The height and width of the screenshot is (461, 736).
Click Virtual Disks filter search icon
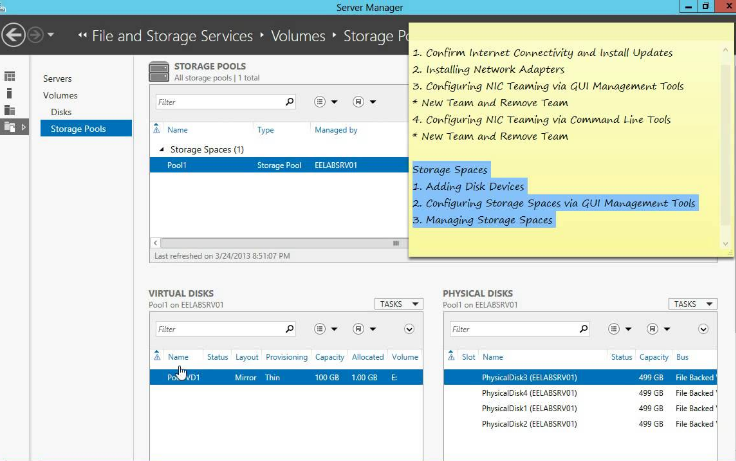[290, 329]
